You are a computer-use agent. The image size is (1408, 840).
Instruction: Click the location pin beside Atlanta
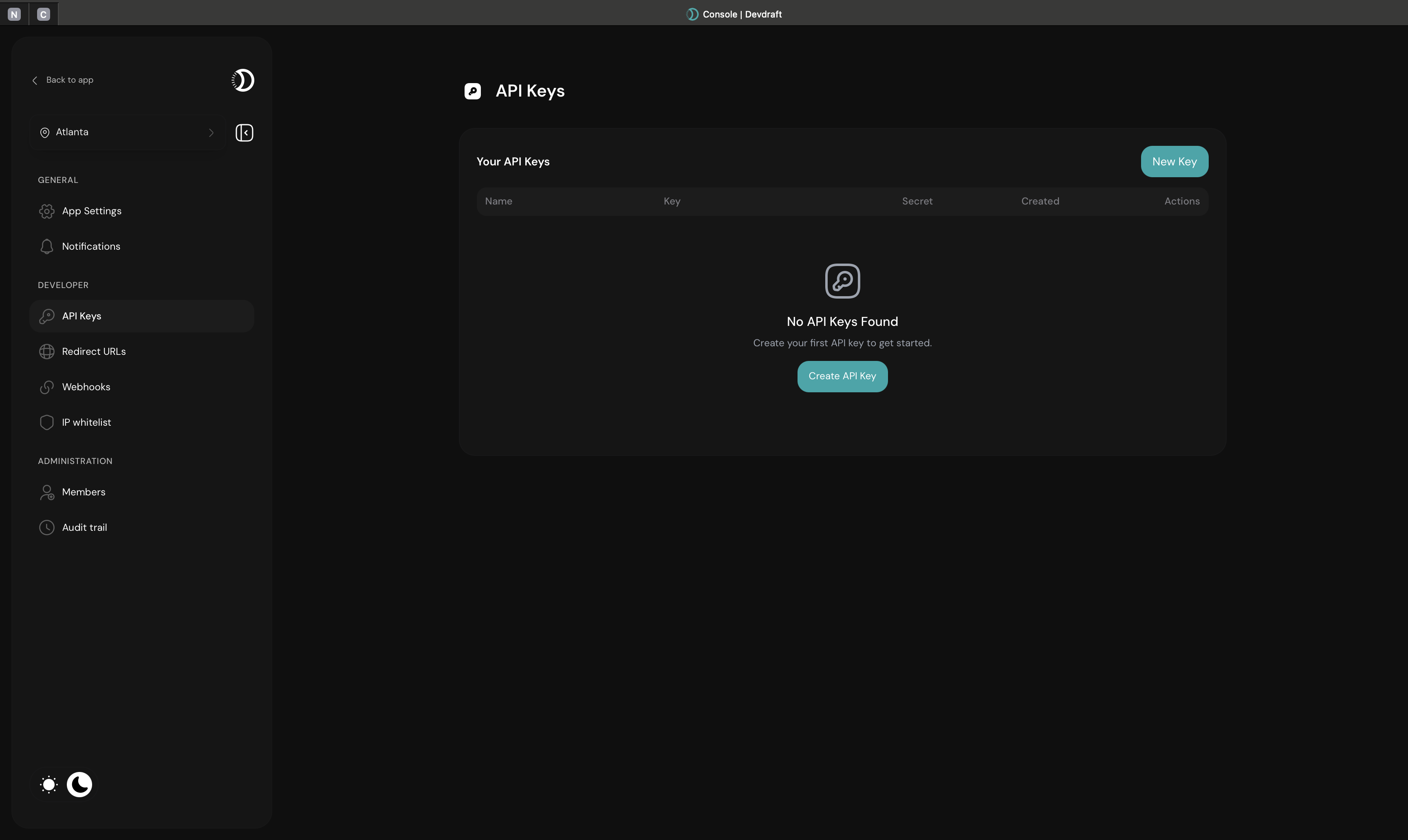coord(45,132)
